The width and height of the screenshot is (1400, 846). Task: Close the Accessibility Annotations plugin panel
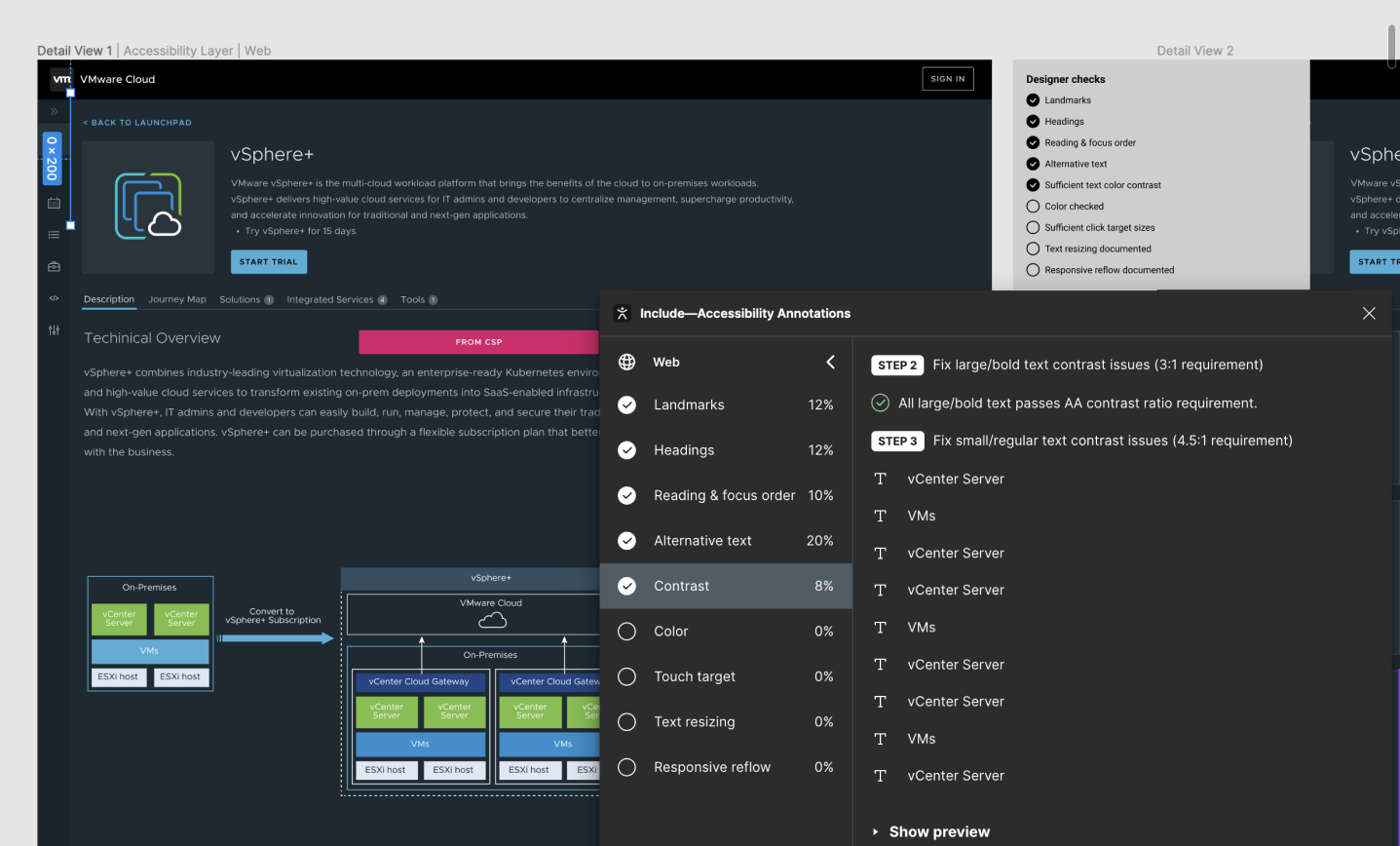pyautogui.click(x=1369, y=313)
